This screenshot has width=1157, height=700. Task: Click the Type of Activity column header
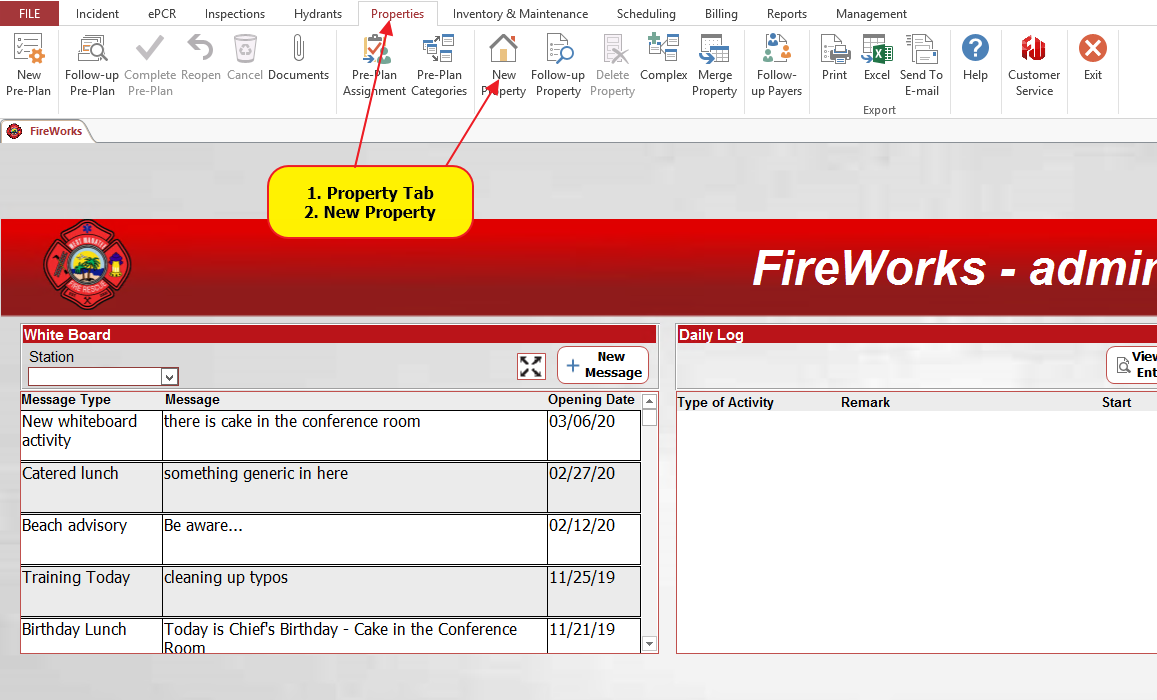[725, 403]
